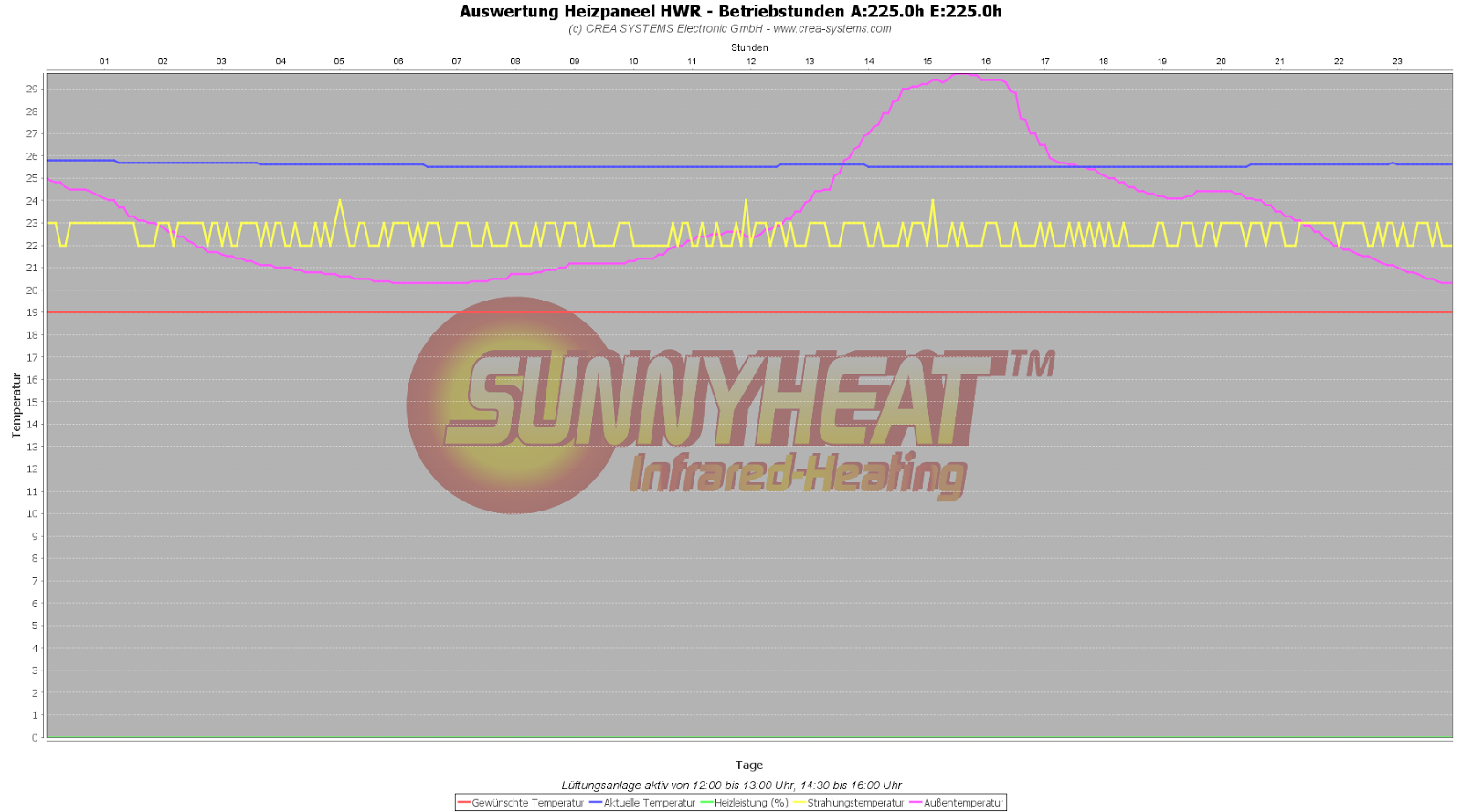
Task: Click hour tick '11' on Stunden axis
Action: pyautogui.click(x=692, y=61)
